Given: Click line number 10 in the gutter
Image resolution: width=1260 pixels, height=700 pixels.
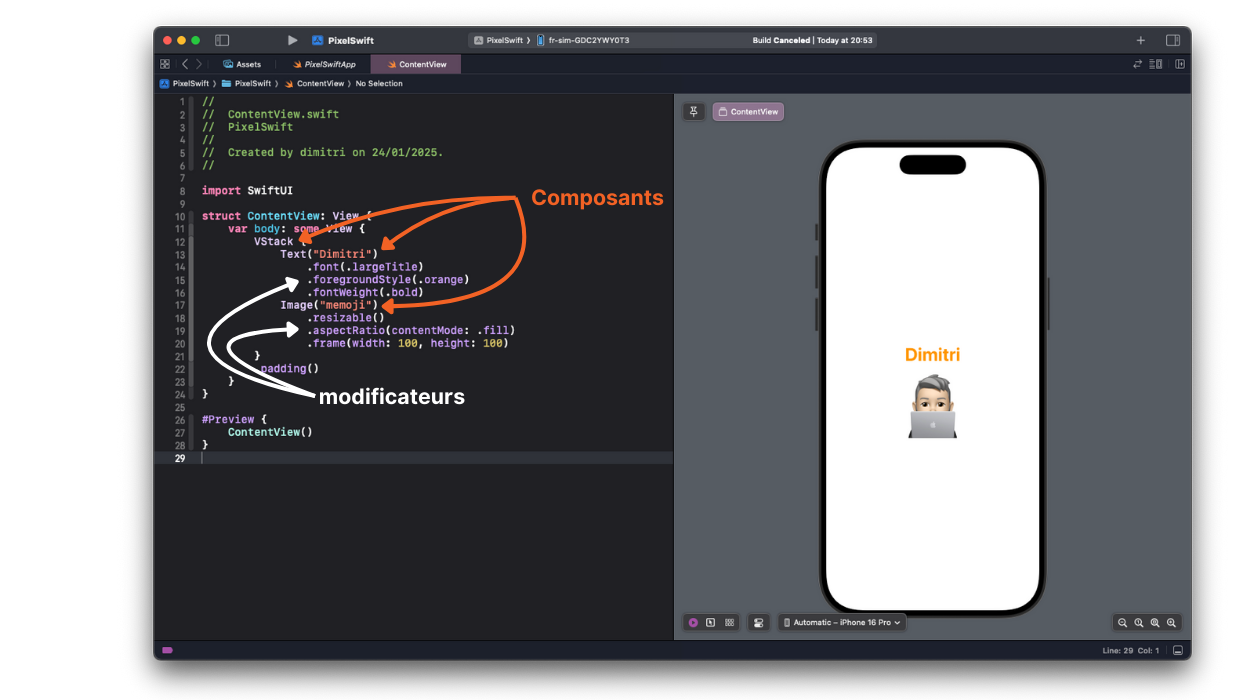Looking at the screenshot, I should (x=180, y=216).
